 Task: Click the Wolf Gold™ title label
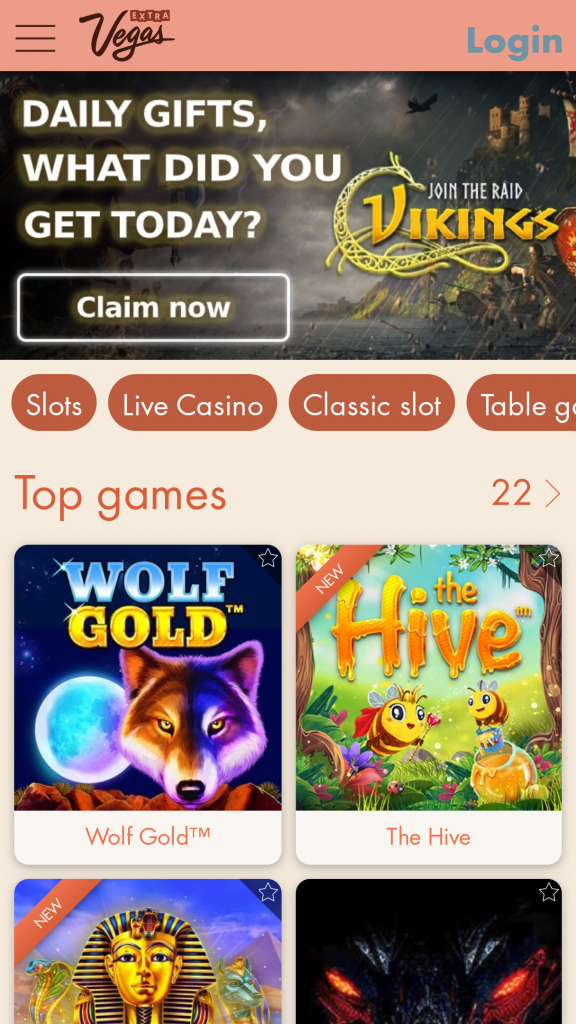point(148,836)
